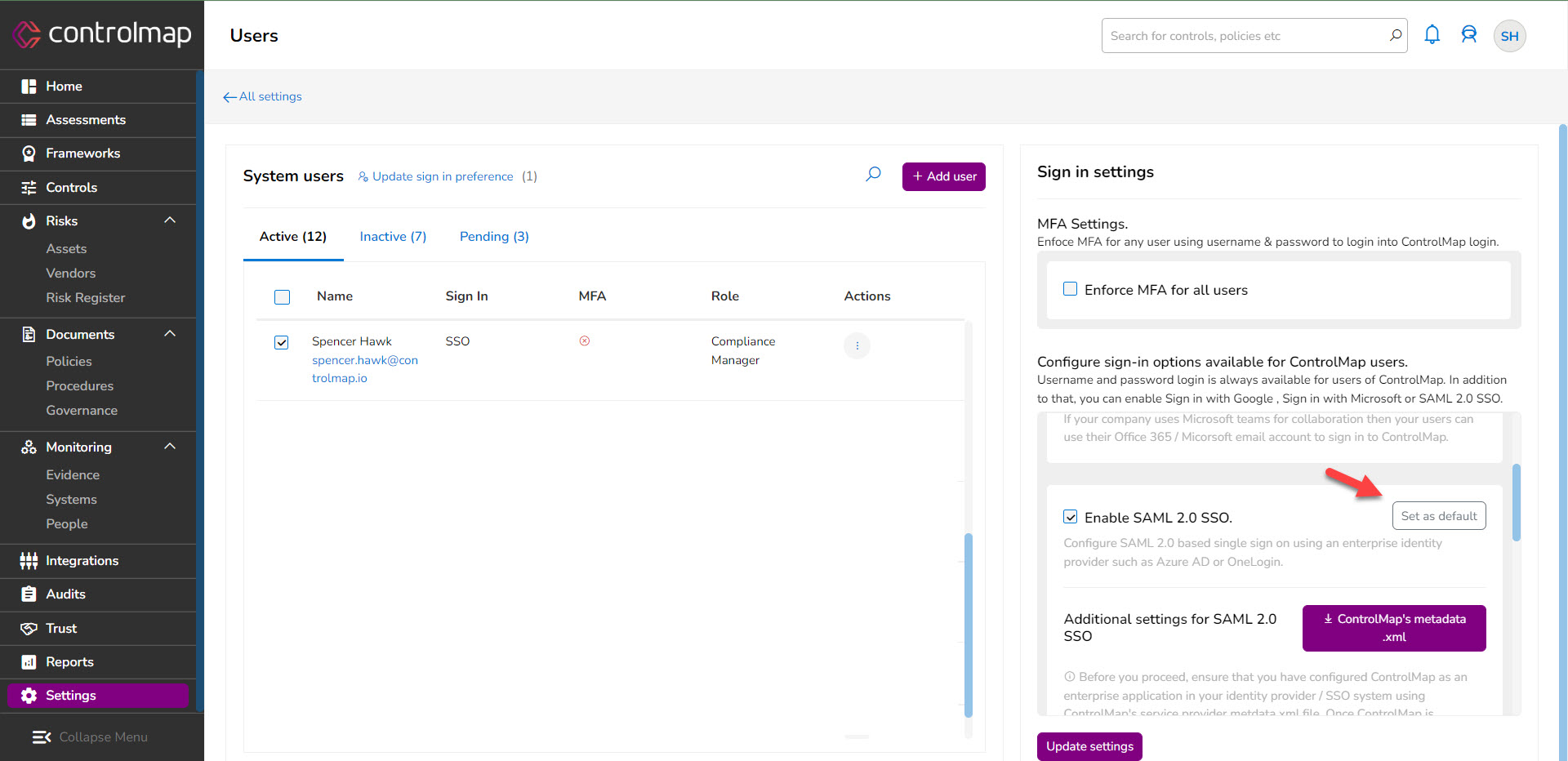This screenshot has width=1568, height=761.
Task: Click the Settings gear icon
Action: click(29, 696)
